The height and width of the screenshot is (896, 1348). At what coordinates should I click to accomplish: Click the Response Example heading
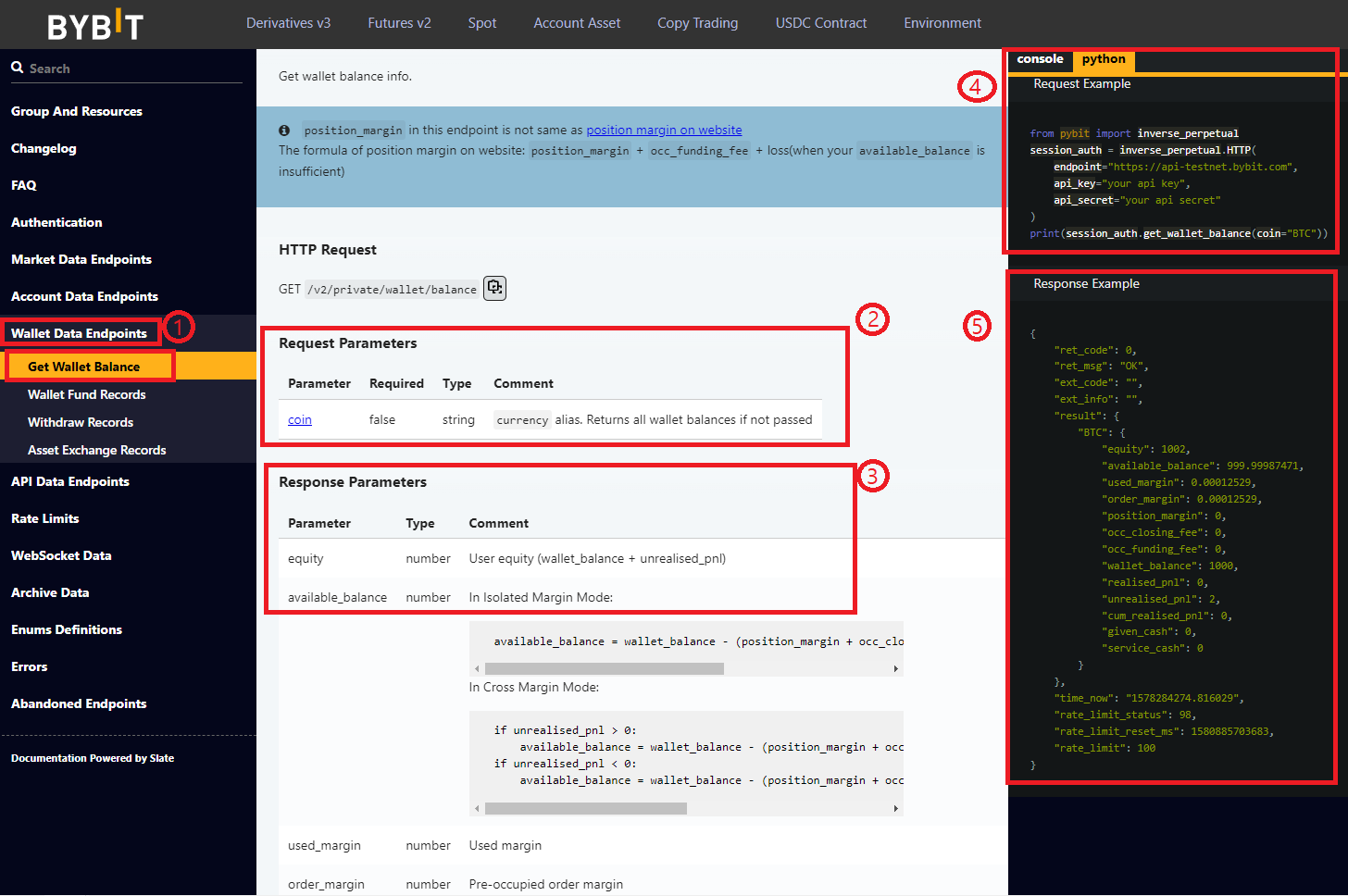point(1086,284)
